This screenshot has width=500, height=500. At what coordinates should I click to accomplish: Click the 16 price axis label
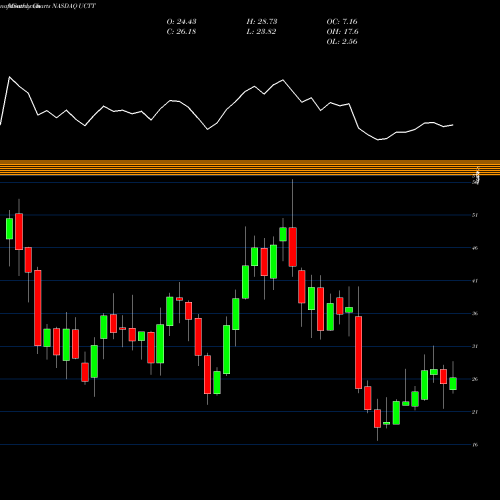475,444
